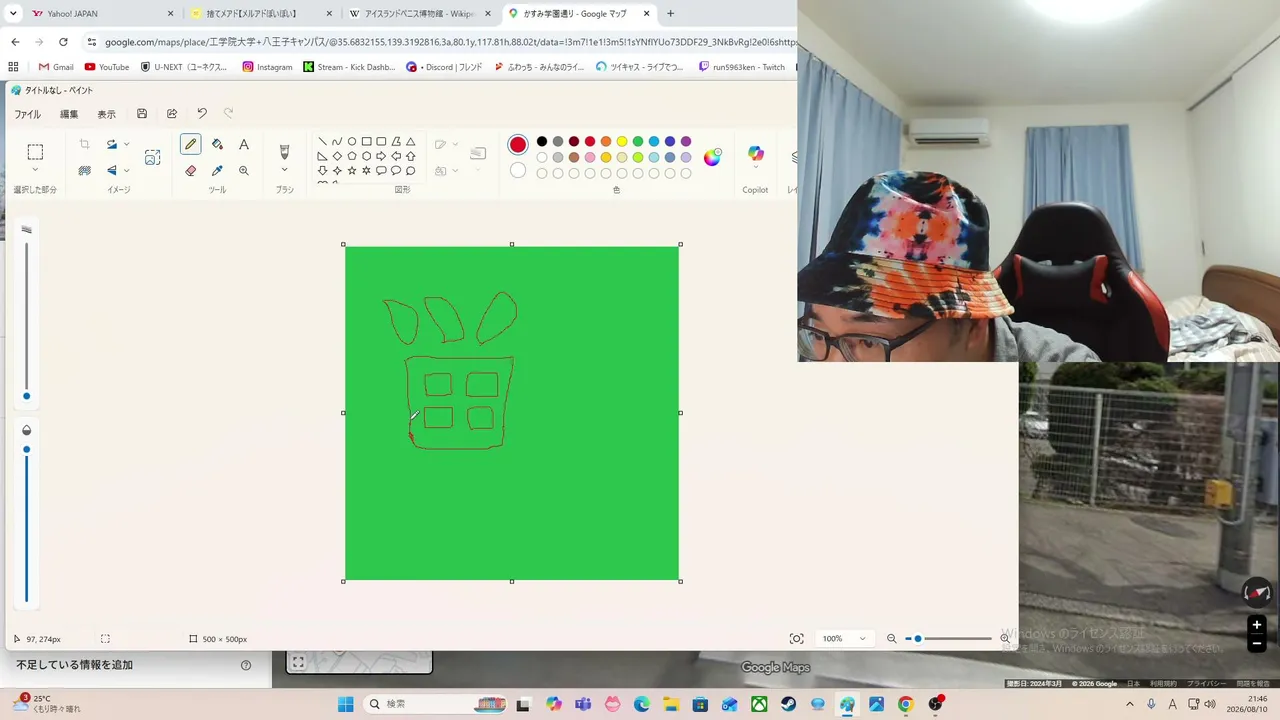Pick the black color swatch
Viewport: 1280px width, 720px height.
[x=542, y=142]
